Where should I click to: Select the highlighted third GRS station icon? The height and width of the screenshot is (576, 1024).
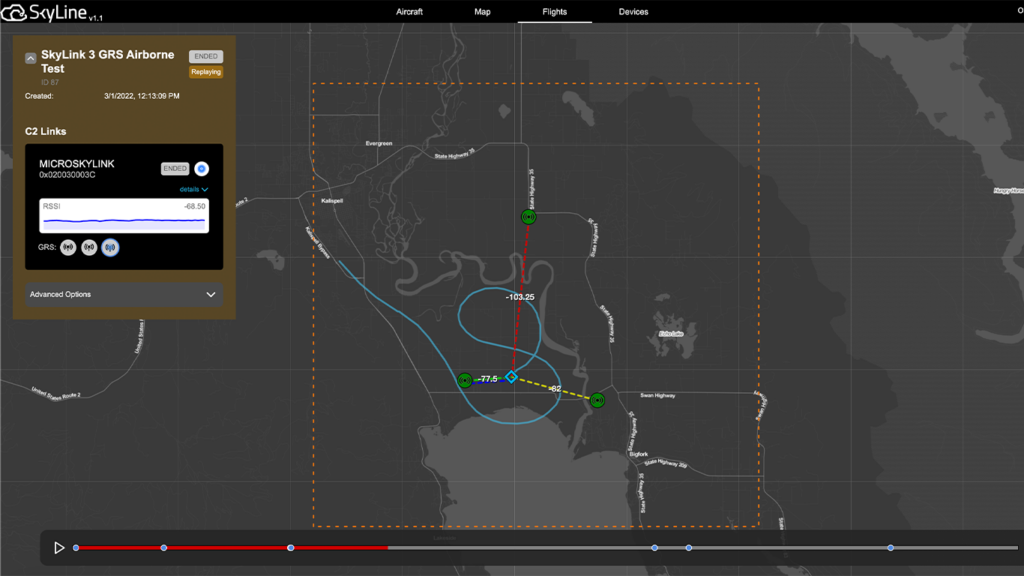click(110, 248)
